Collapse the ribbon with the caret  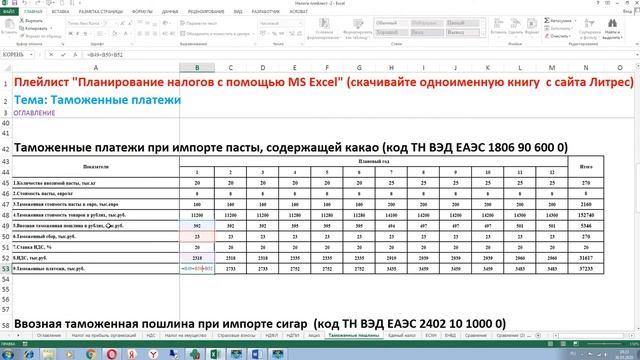pos(637,44)
